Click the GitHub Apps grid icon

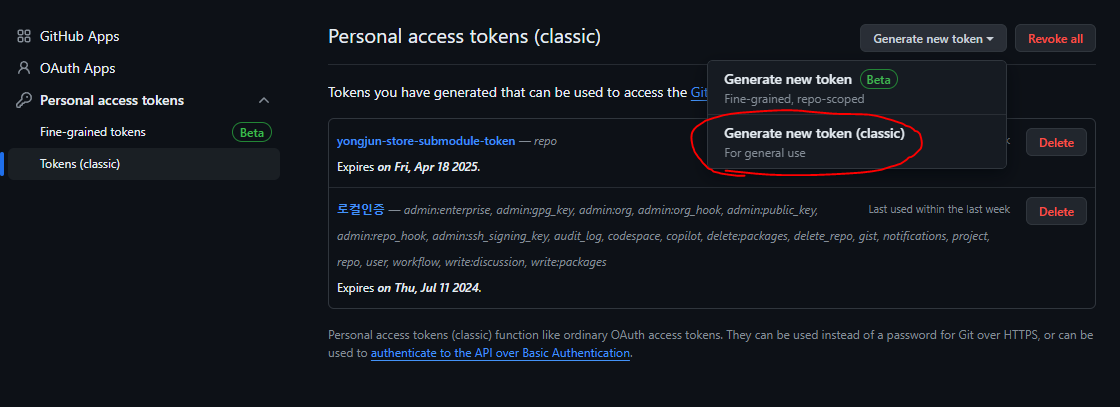click(x=24, y=36)
